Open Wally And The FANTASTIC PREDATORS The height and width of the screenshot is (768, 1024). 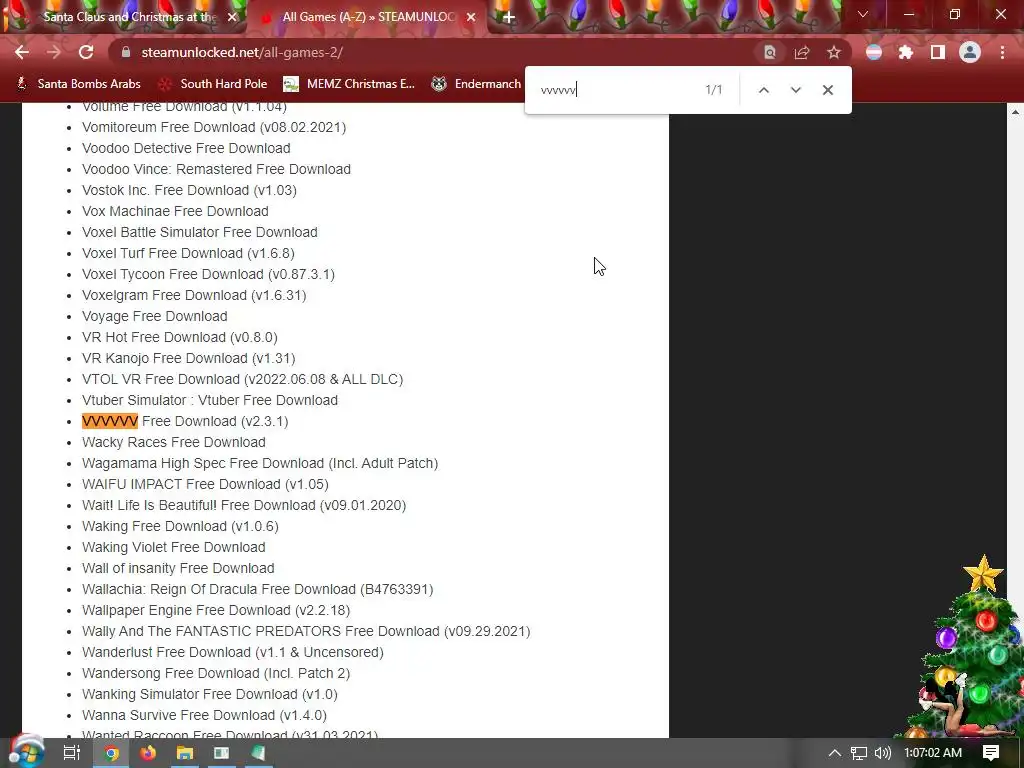(306, 632)
